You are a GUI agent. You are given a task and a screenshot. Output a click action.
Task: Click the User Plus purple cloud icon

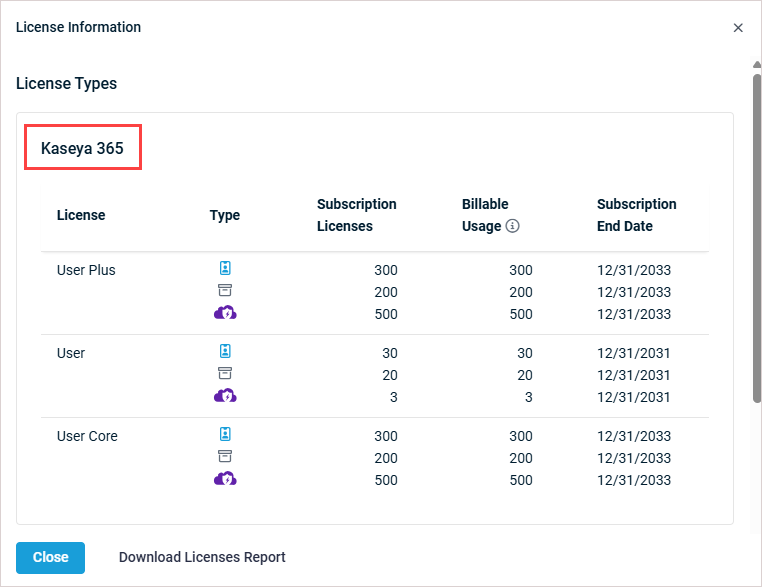pyautogui.click(x=225, y=313)
